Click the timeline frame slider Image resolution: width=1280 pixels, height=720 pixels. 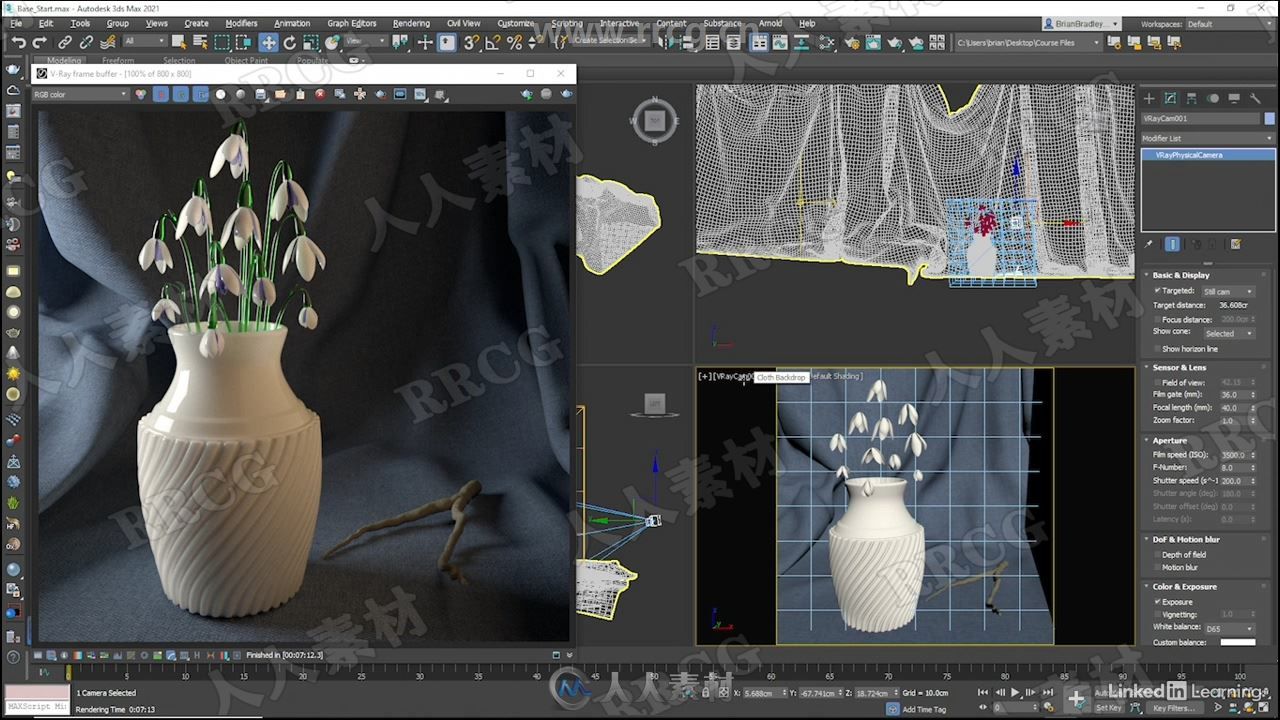coord(69,673)
